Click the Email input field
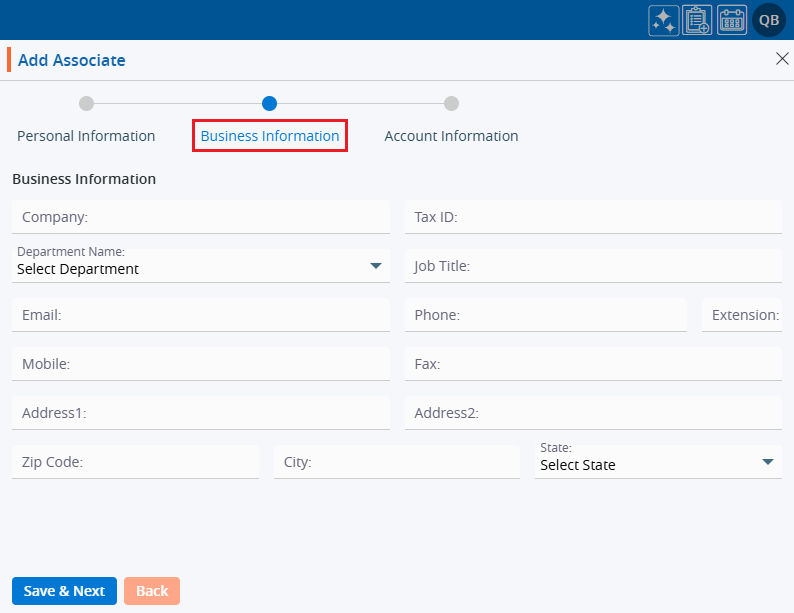The width and height of the screenshot is (794, 613). point(200,315)
